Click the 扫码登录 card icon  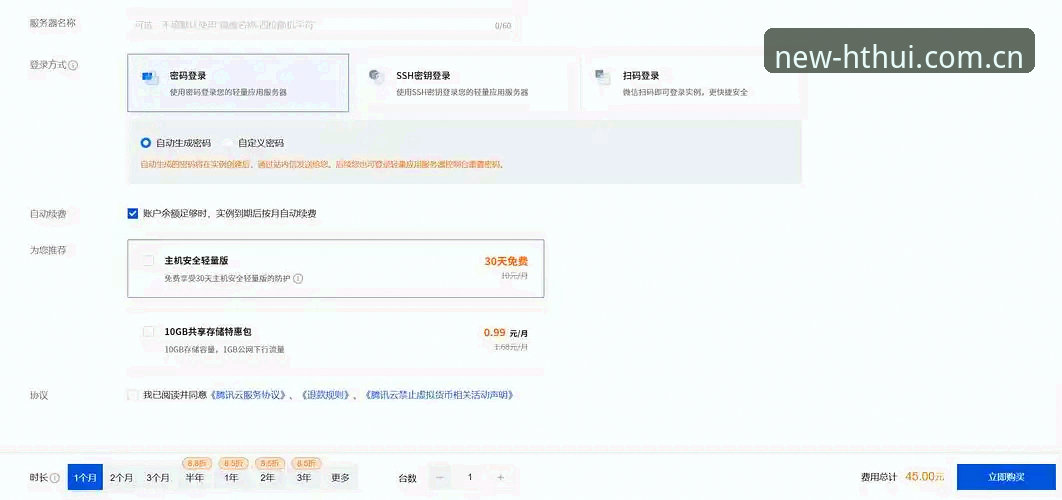pyautogui.click(x=603, y=77)
